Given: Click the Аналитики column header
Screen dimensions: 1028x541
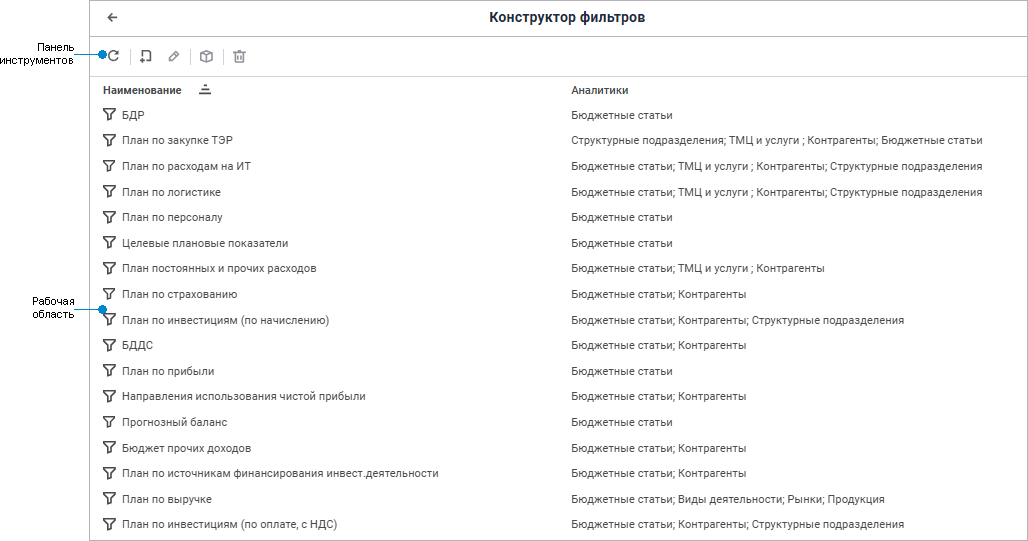Looking at the screenshot, I should coord(600,90).
